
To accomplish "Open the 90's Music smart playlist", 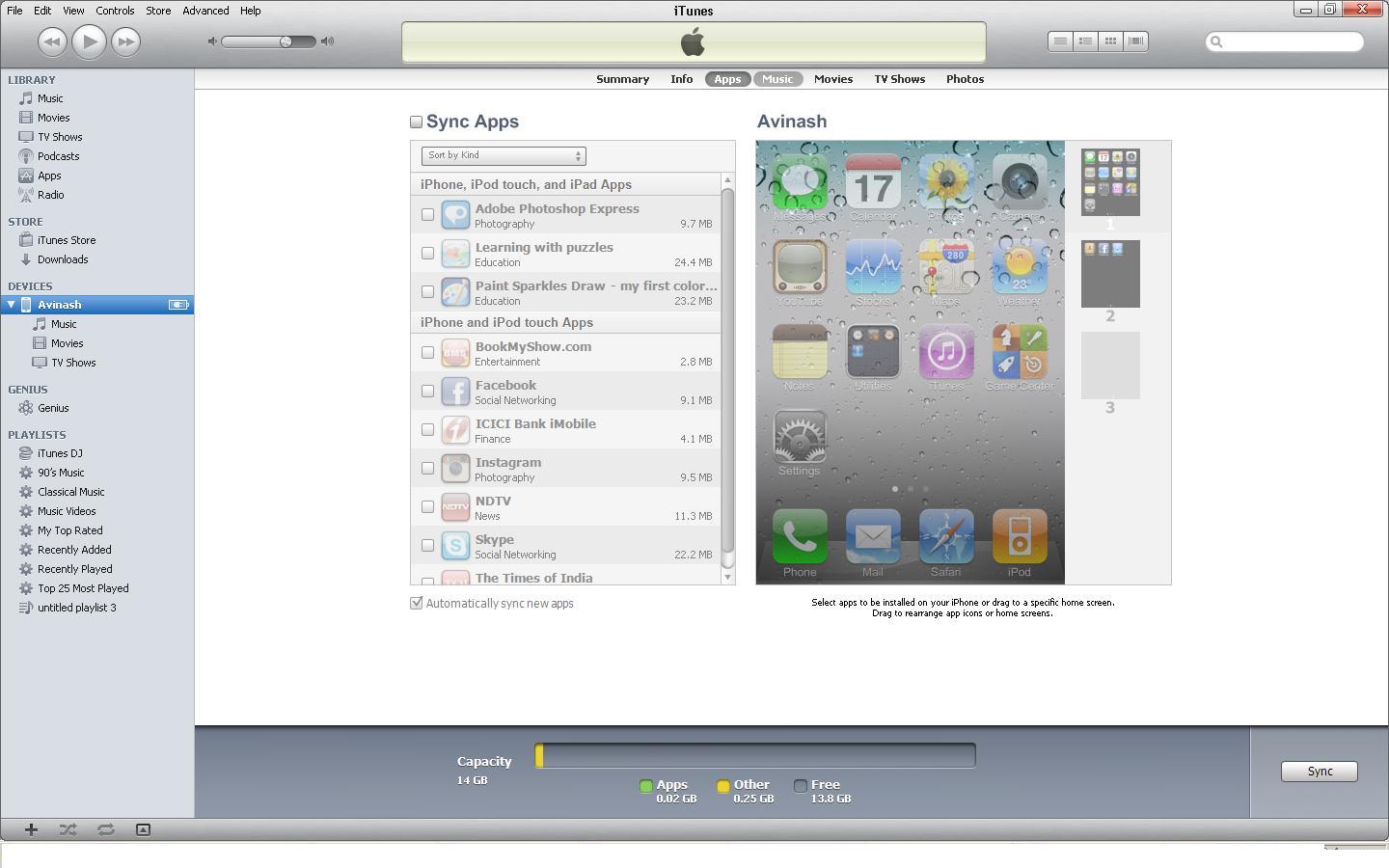I will pos(61,473).
